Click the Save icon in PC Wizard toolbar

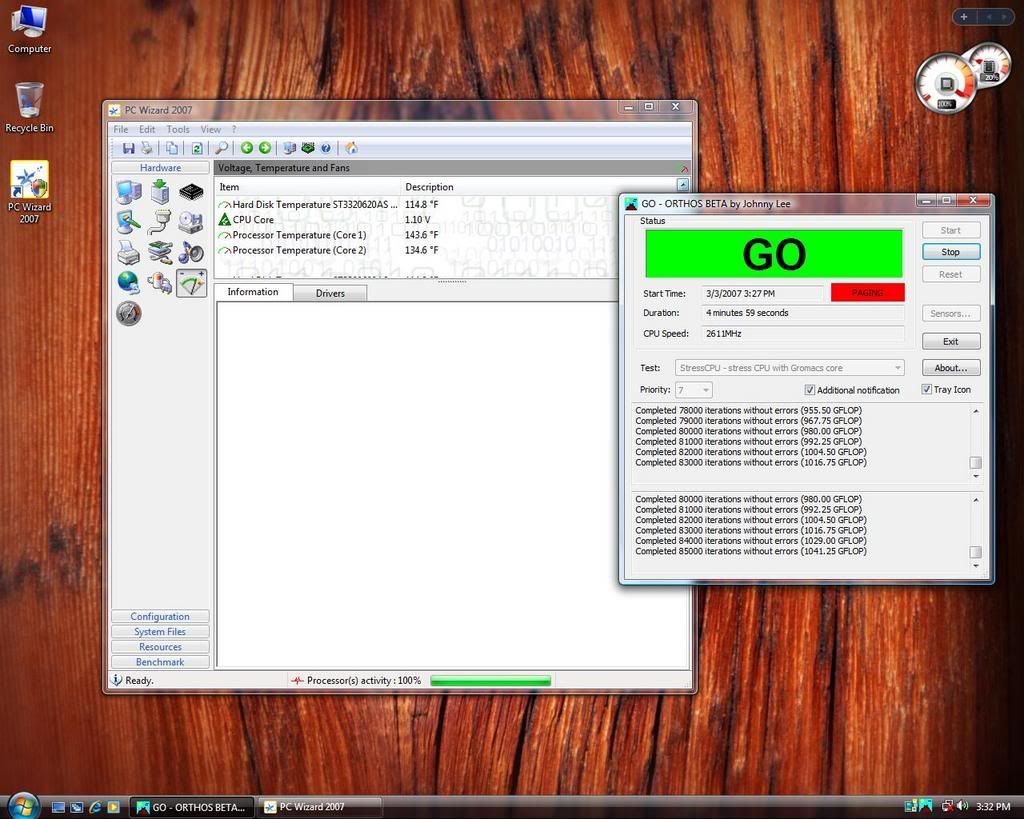128,148
